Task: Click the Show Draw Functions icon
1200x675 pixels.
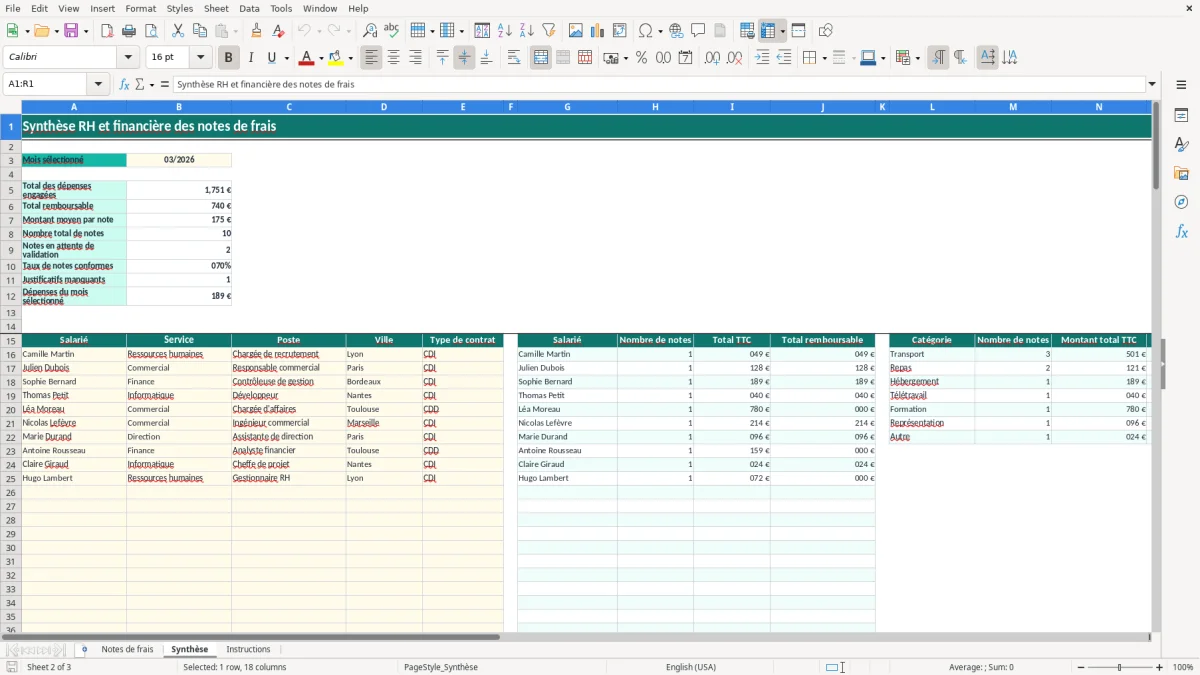Action: coord(826,31)
